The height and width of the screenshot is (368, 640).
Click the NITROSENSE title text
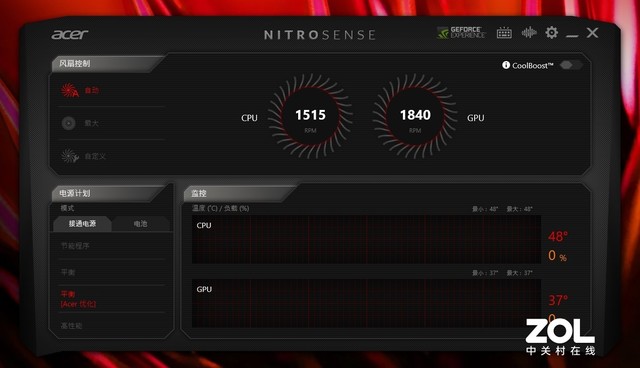tap(320, 35)
